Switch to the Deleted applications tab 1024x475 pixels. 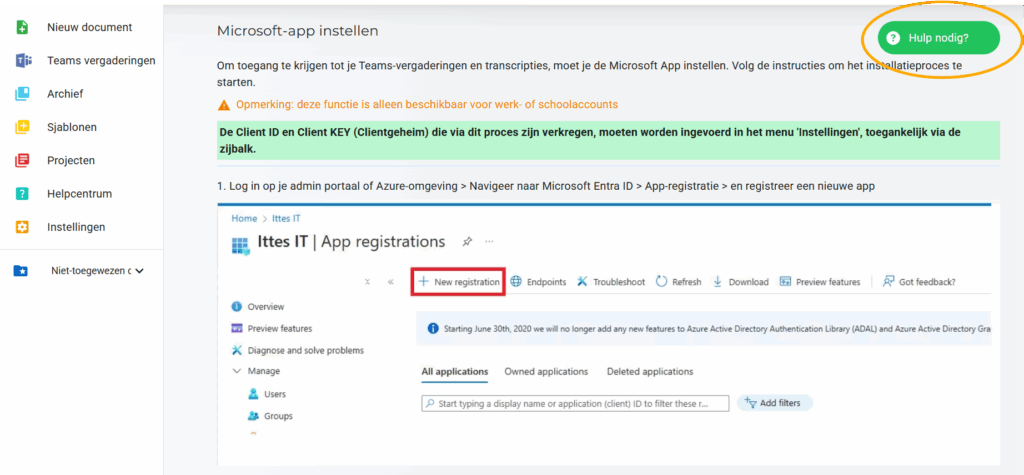click(650, 371)
